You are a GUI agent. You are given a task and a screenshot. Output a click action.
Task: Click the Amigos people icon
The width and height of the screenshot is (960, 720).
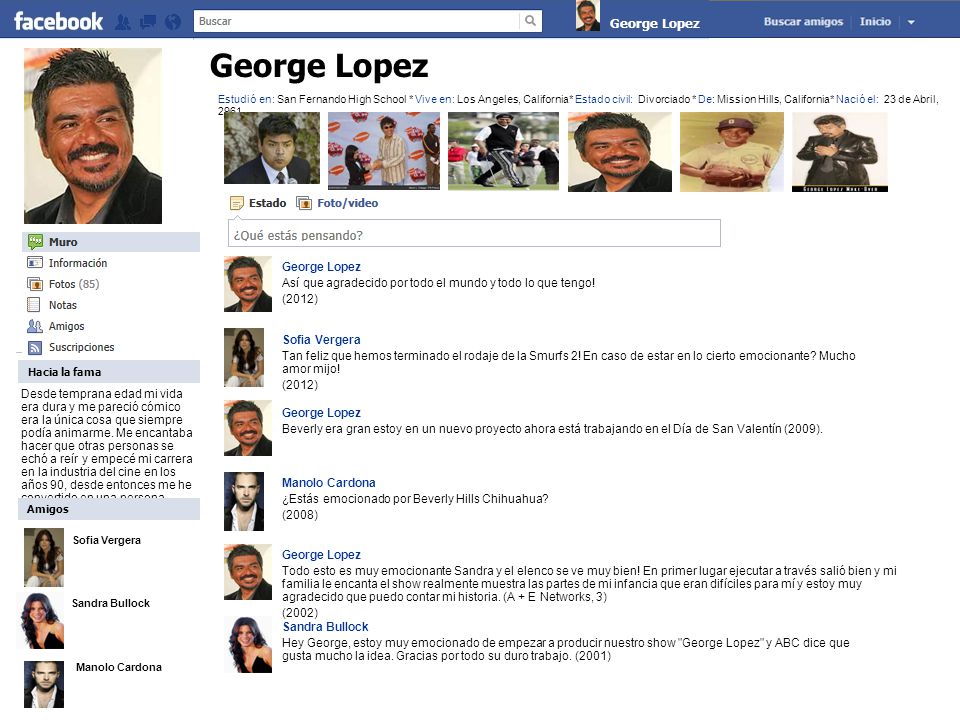coord(35,326)
